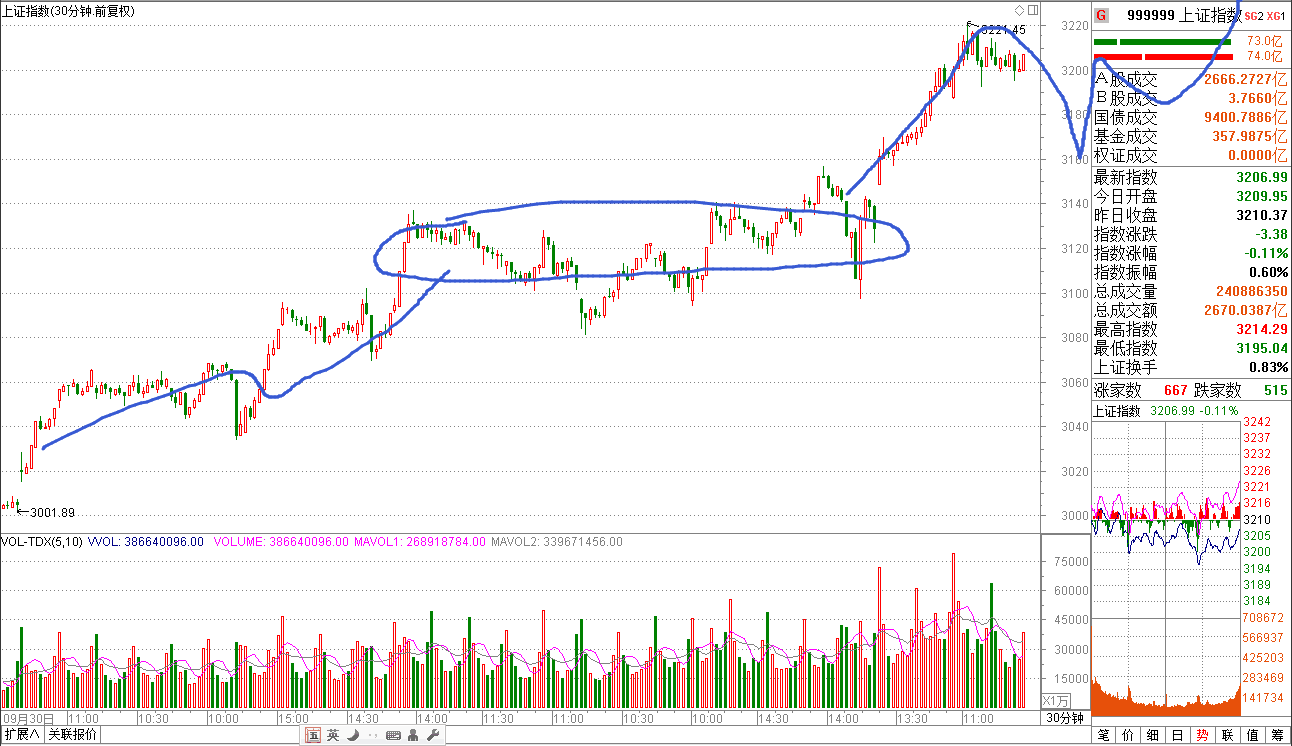Screen dimensions: 1292x746
Task: Click the XG1 indicator in quote header
Action: coord(1276,15)
